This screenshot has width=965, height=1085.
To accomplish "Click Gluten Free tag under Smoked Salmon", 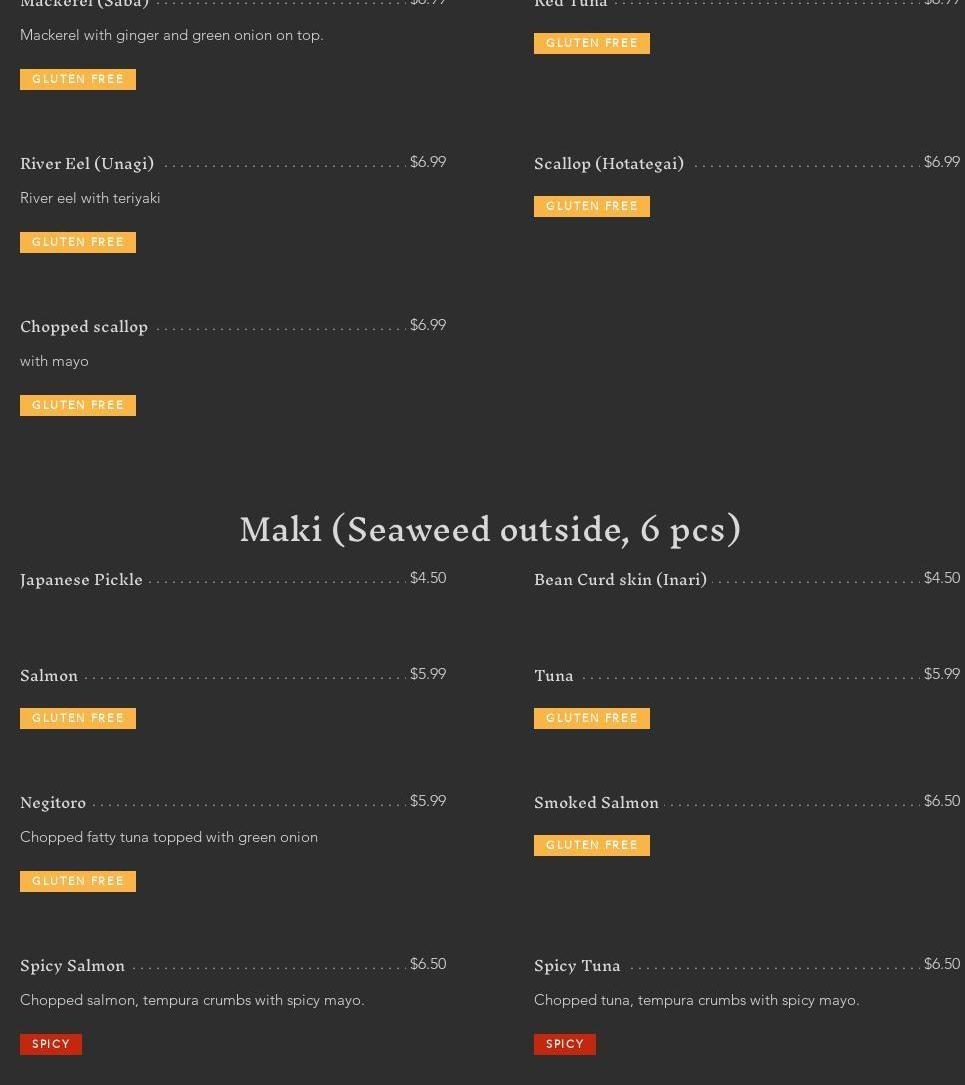I will pos(592,845).
